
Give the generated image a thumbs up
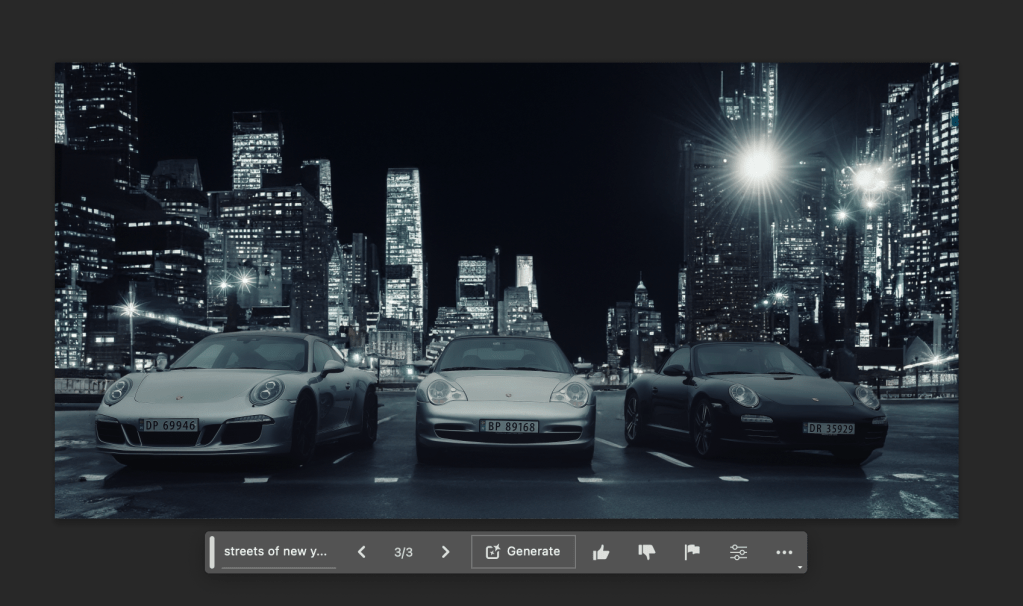pos(601,552)
